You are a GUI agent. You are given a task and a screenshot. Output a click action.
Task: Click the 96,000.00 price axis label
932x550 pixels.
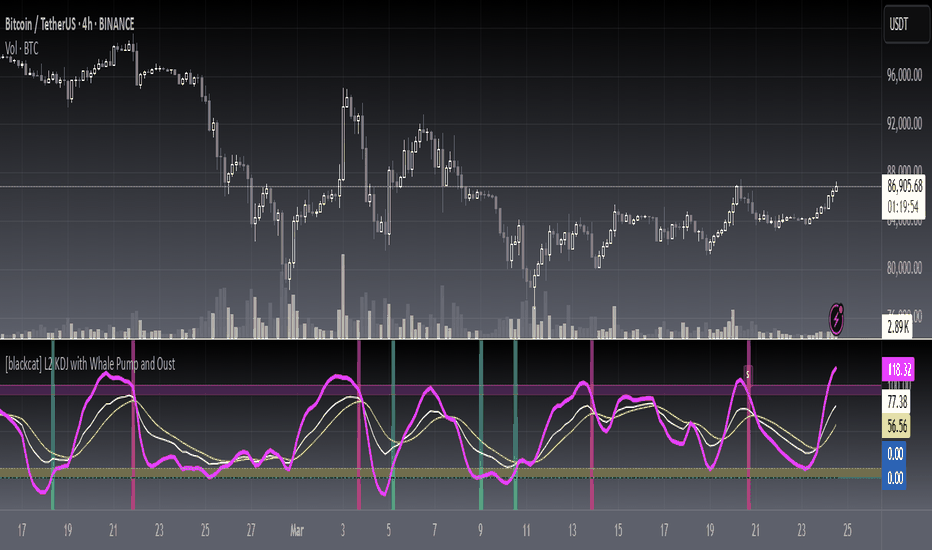(x=905, y=75)
